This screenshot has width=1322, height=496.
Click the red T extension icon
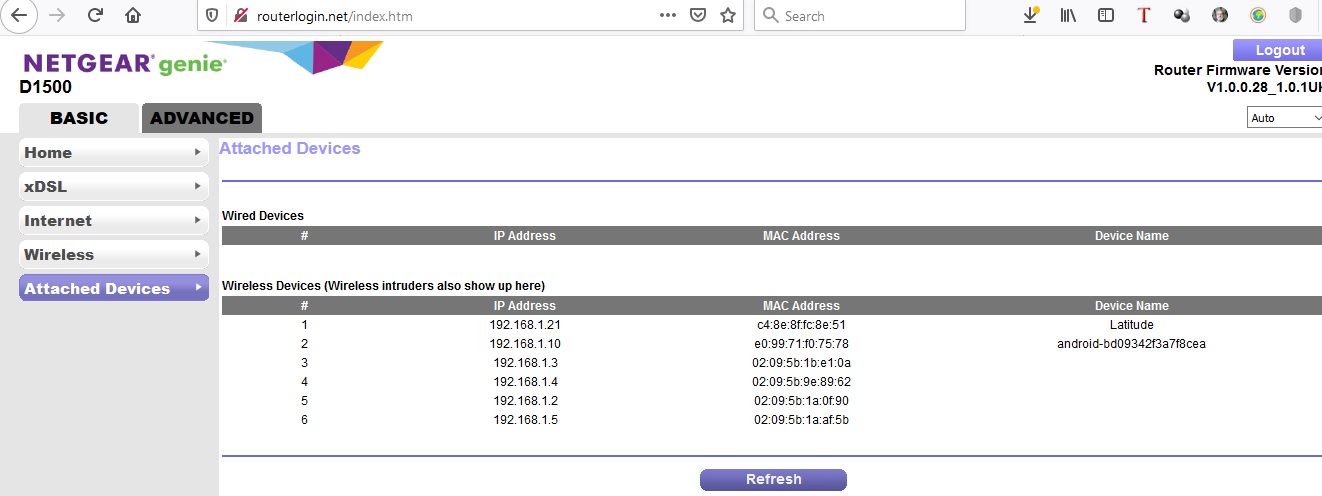tap(1144, 15)
